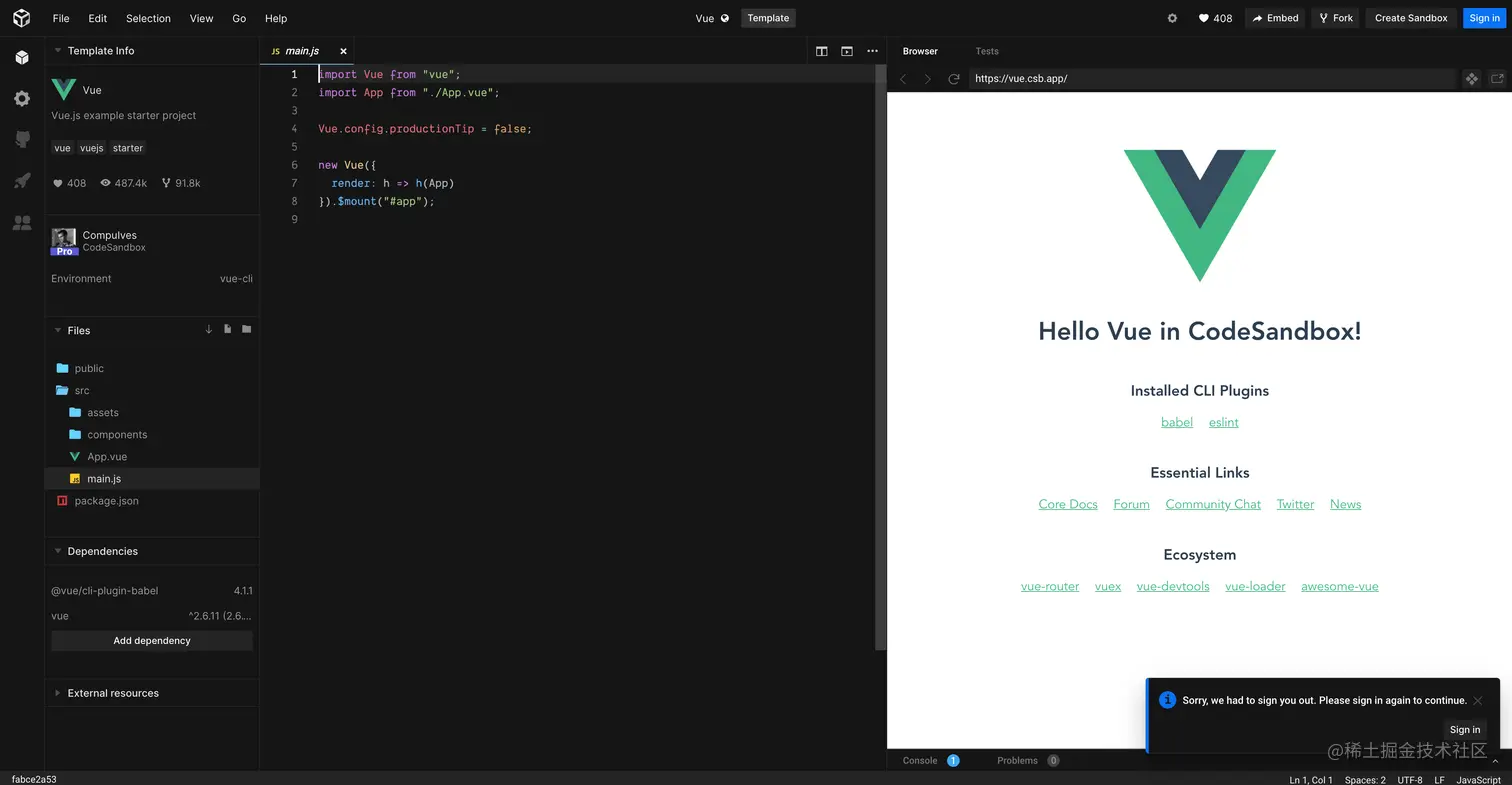The height and width of the screenshot is (785, 1512).
Task: Toggle the split editor layout icon
Action: point(822,51)
